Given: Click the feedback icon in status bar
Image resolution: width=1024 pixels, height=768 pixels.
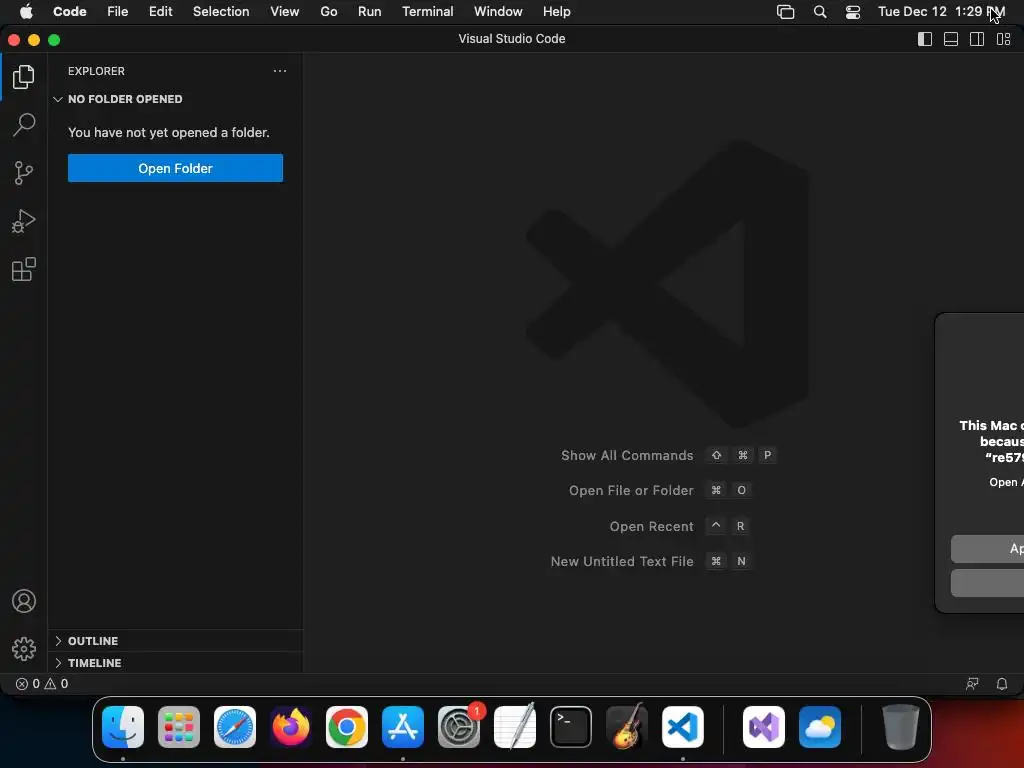Looking at the screenshot, I should point(972,684).
